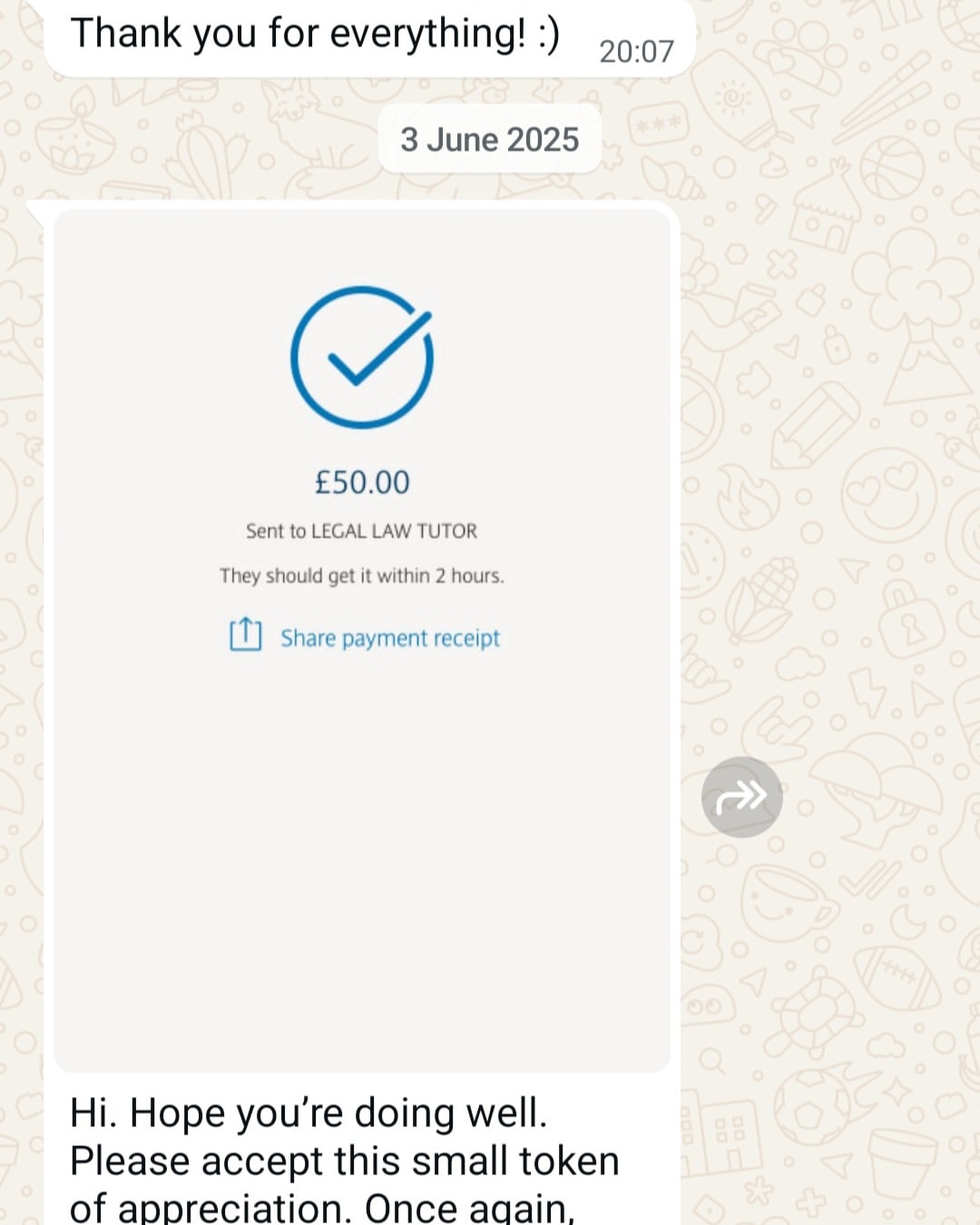This screenshot has width=980, height=1225.
Task: Tap the Please accept this small token text
Action: [345, 1161]
